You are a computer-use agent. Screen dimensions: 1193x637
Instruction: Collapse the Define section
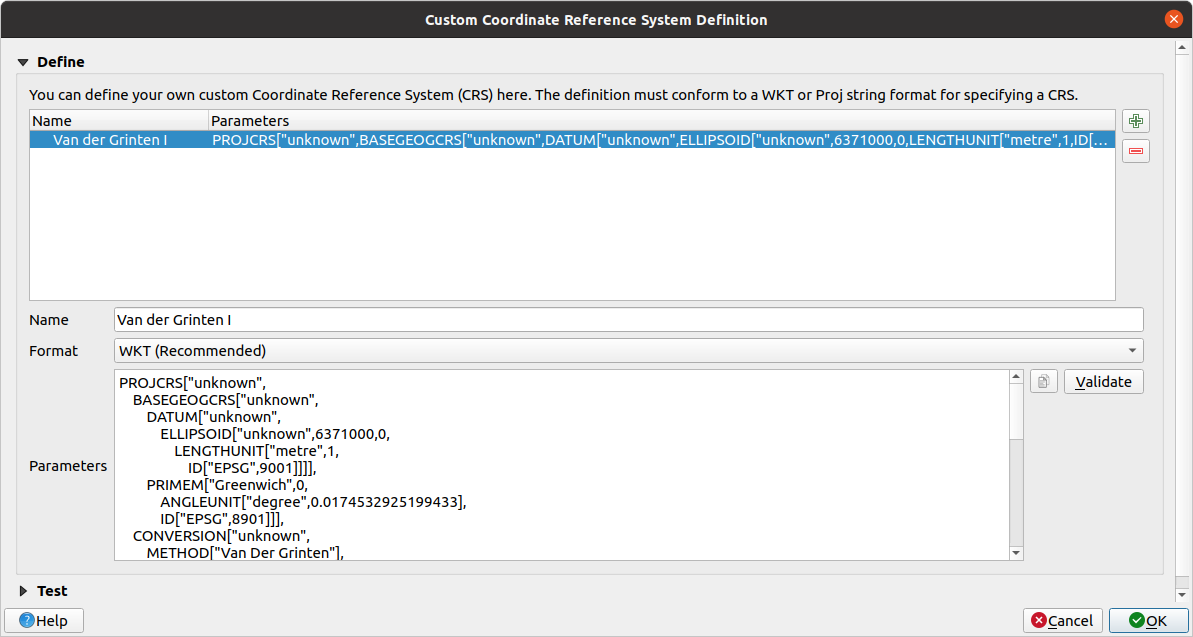pyautogui.click(x=22, y=62)
